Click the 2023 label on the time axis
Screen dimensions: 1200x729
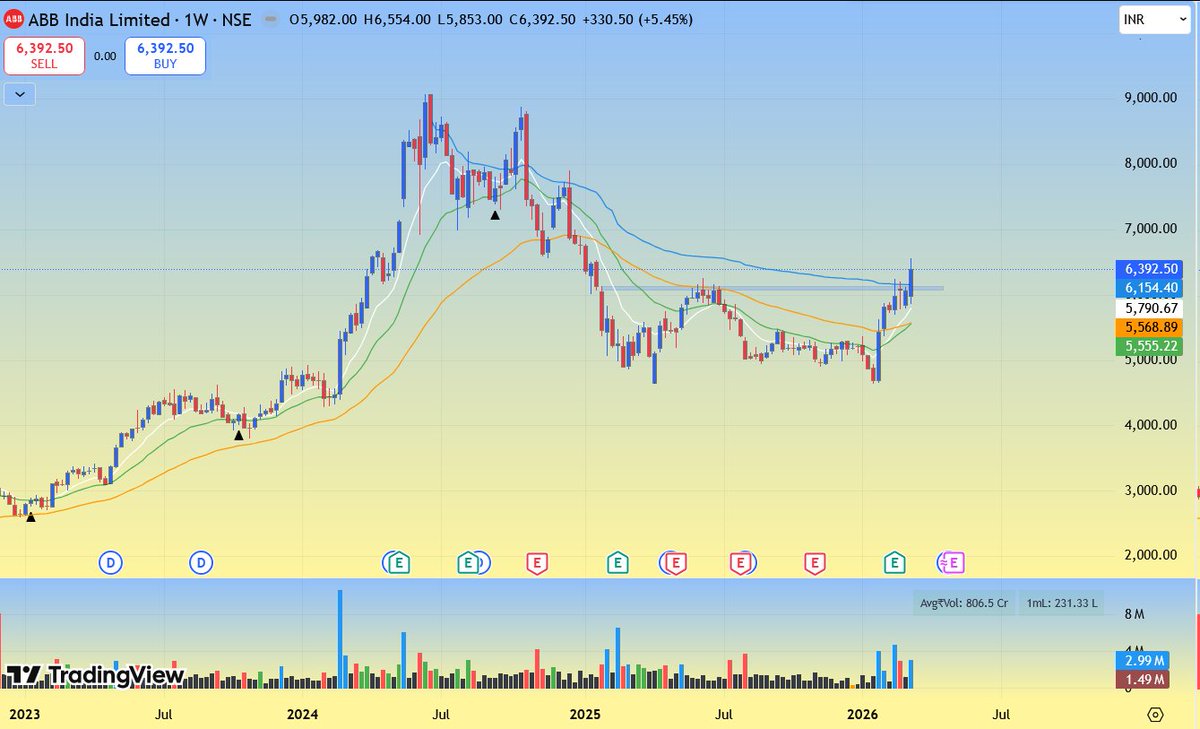click(25, 715)
